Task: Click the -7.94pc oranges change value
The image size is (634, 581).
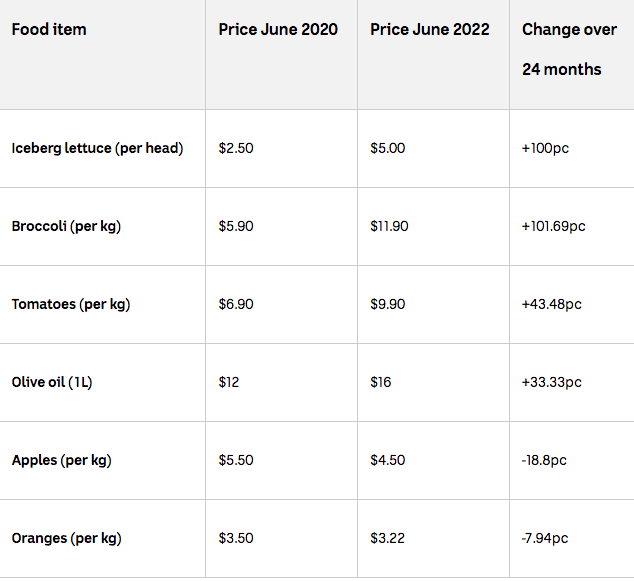Action: pyautogui.click(x=545, y=538)
